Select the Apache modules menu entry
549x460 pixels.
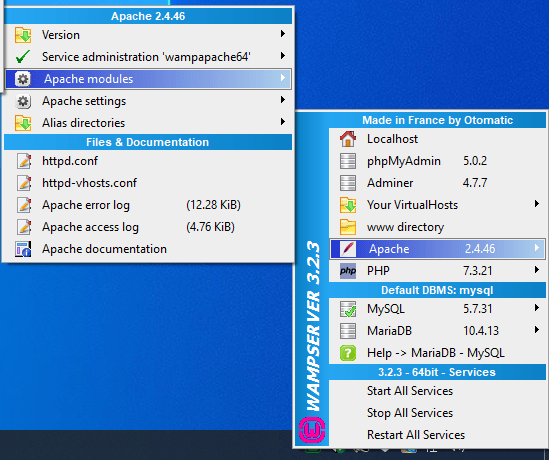coord(148,79)
